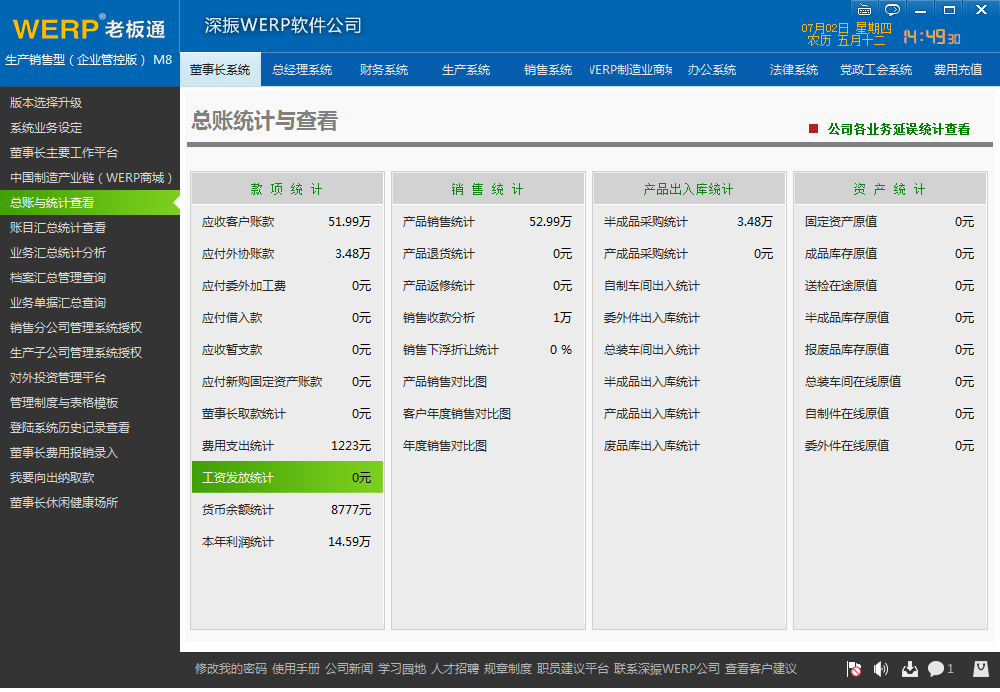This screenshot has width=1000, height=692.
Task: Open 中国制造产业链（WERP商城） sidebar item
Action: tap(90, 177)
